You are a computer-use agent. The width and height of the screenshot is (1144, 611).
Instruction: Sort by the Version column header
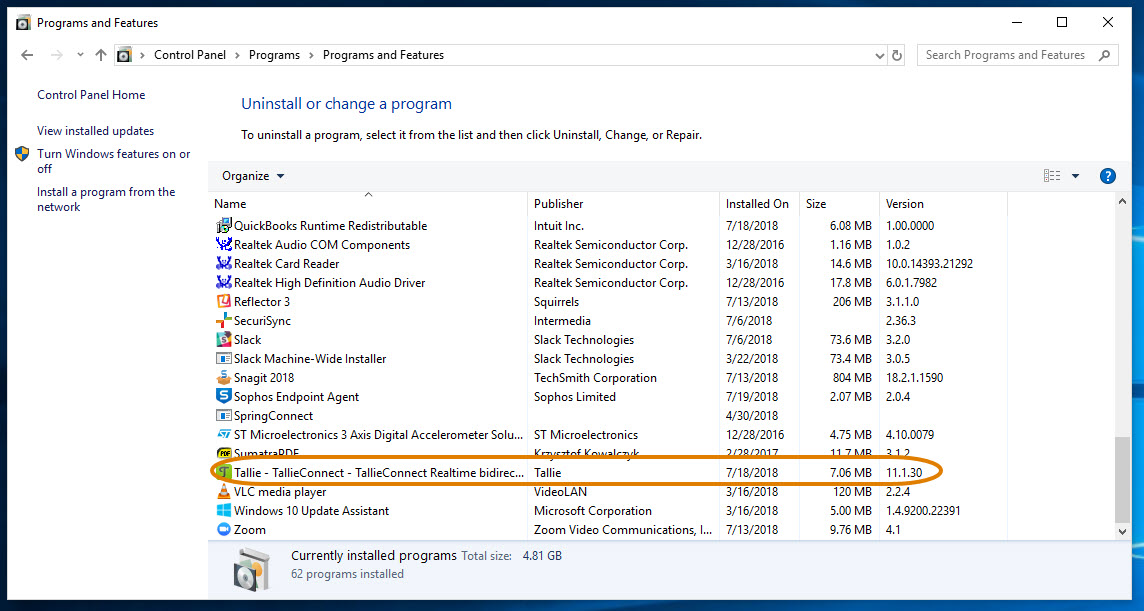(x=943, y=204)
